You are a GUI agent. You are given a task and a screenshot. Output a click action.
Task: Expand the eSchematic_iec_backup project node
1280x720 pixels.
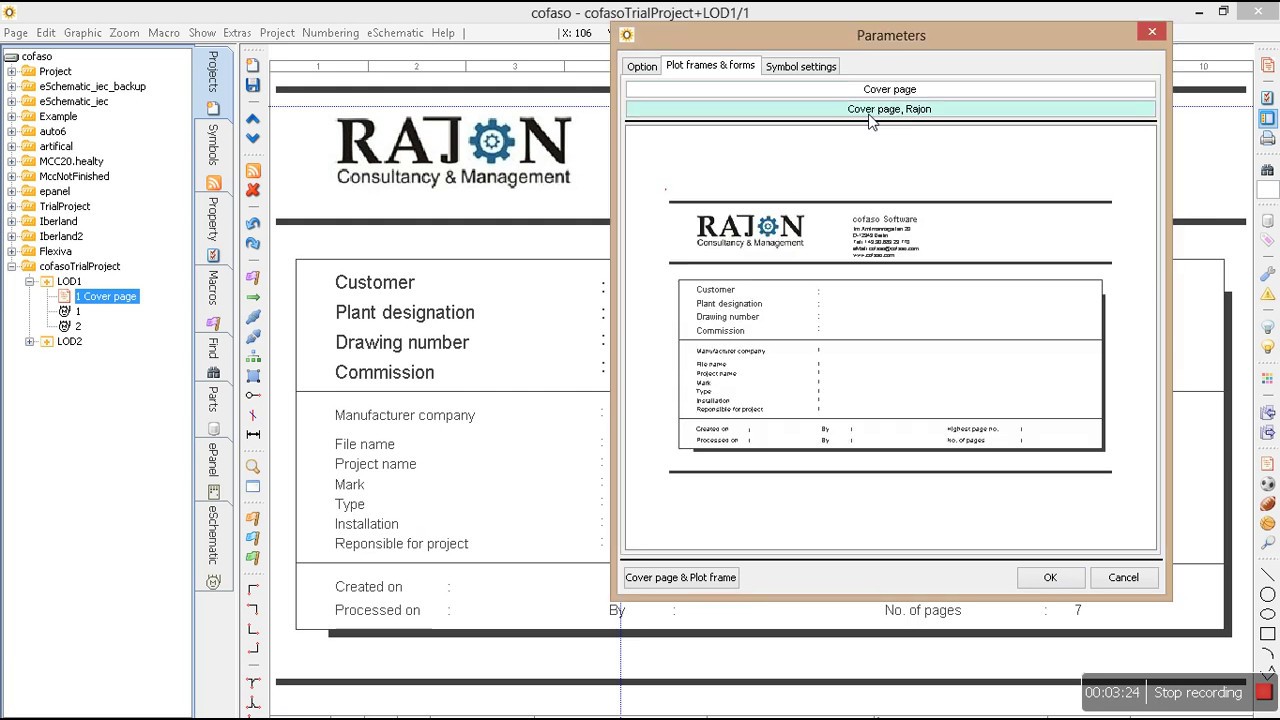tap(12, 86)
